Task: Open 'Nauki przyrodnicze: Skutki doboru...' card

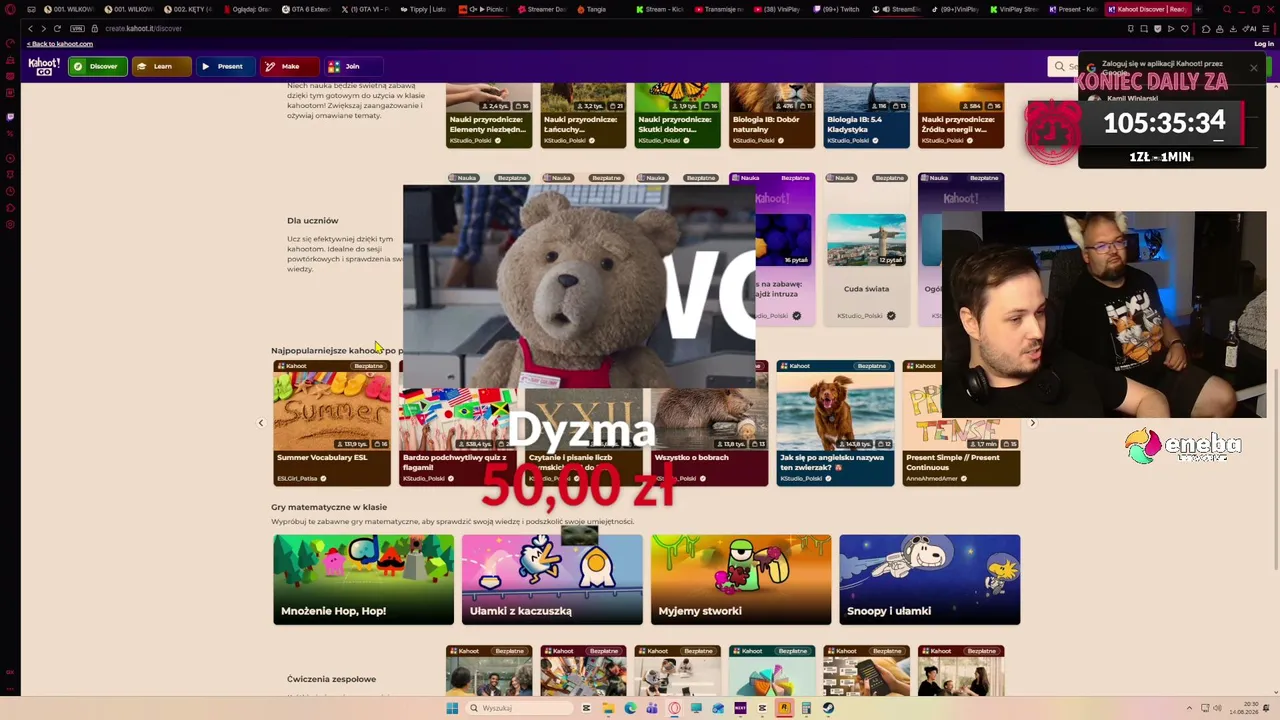Action: (x=677, y=116)
